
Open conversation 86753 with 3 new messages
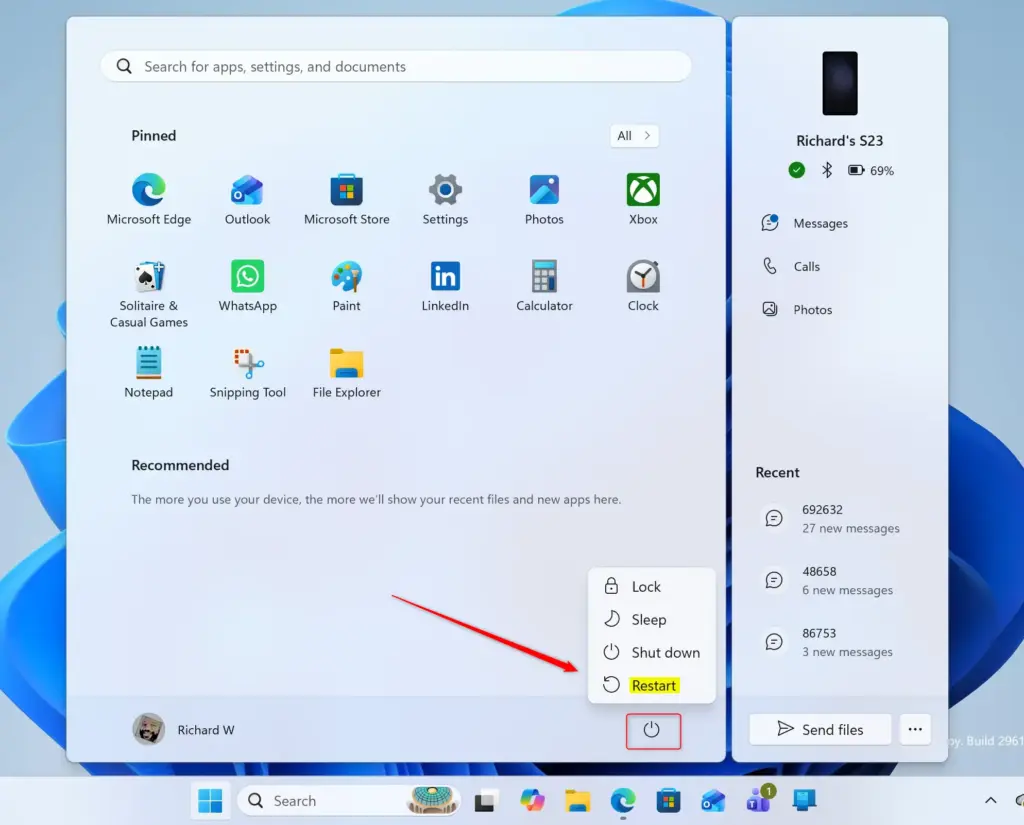(x=839, y=642)
